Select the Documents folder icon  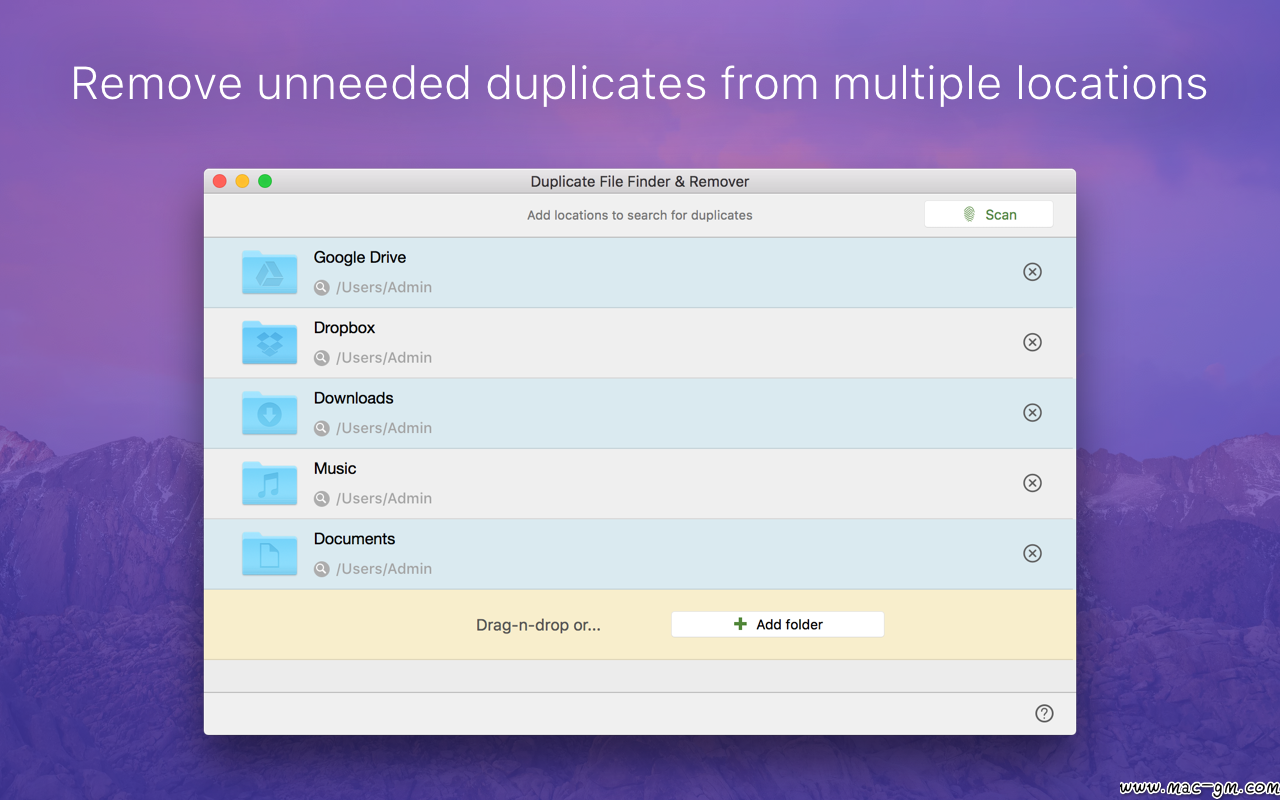click(269, 553)
